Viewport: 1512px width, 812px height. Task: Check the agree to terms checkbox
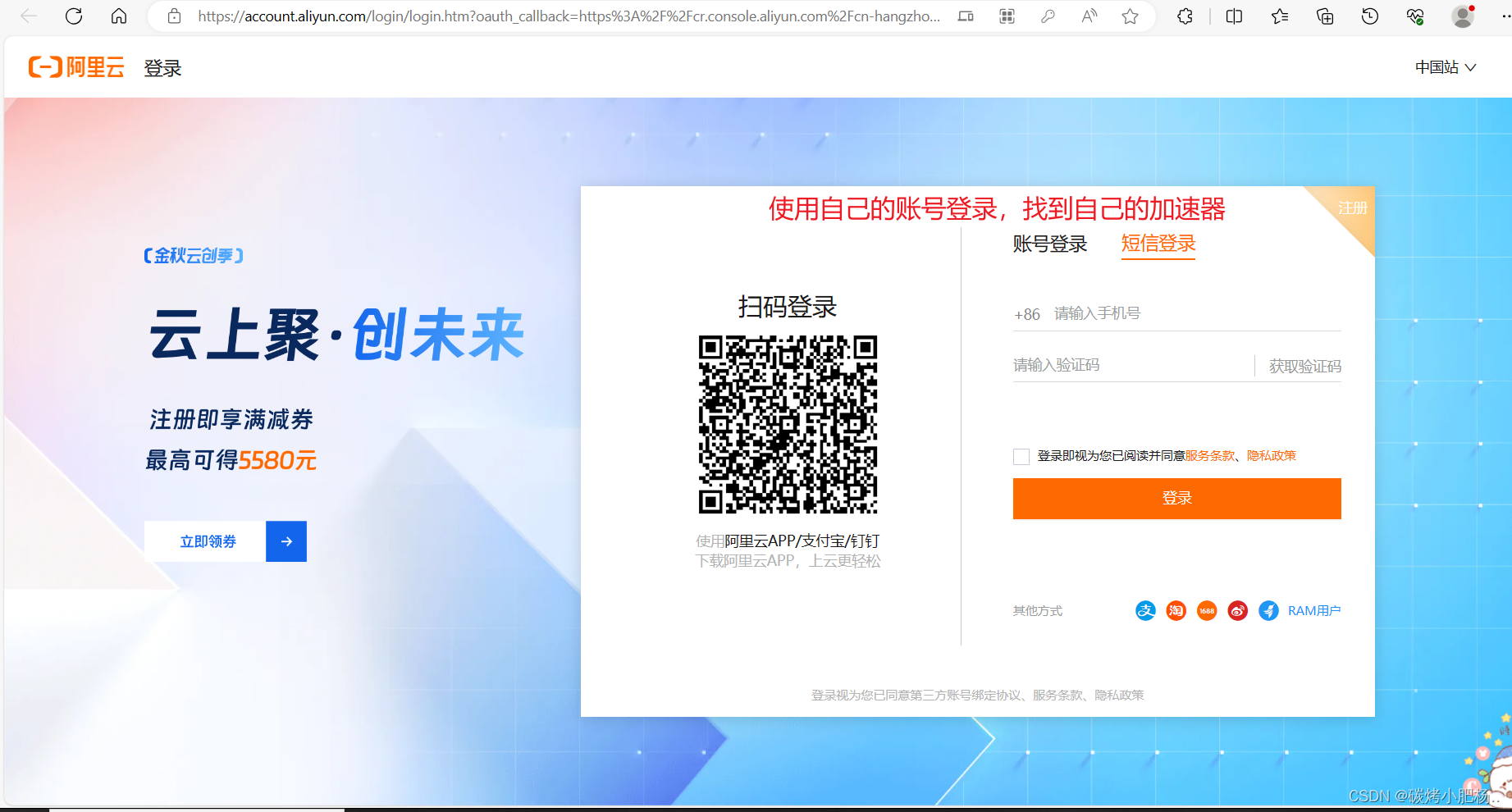click(x=1021, y=457)
